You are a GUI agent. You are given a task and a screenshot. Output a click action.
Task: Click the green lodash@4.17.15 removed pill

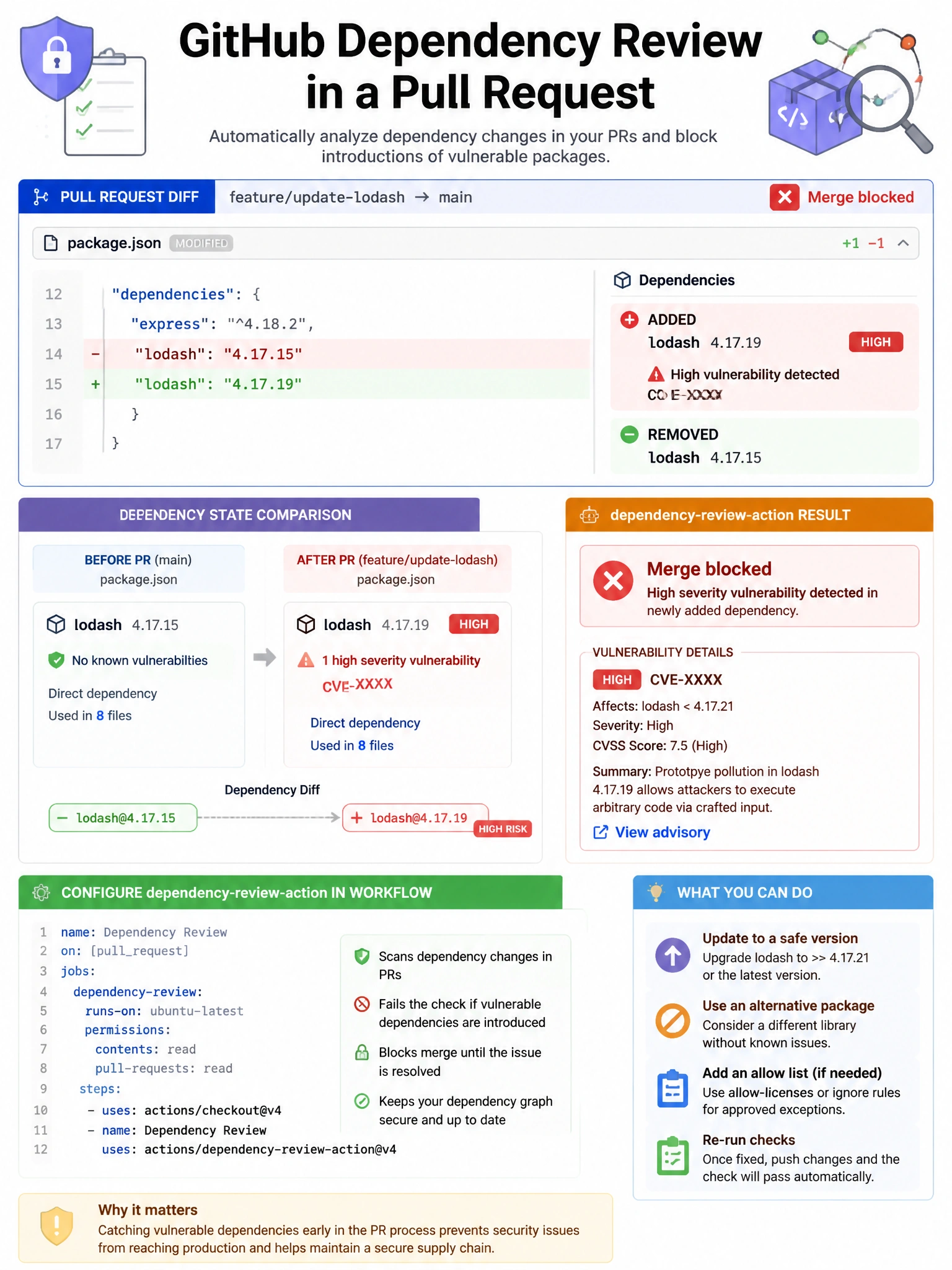pyautogui.click(x=123, y=818)
